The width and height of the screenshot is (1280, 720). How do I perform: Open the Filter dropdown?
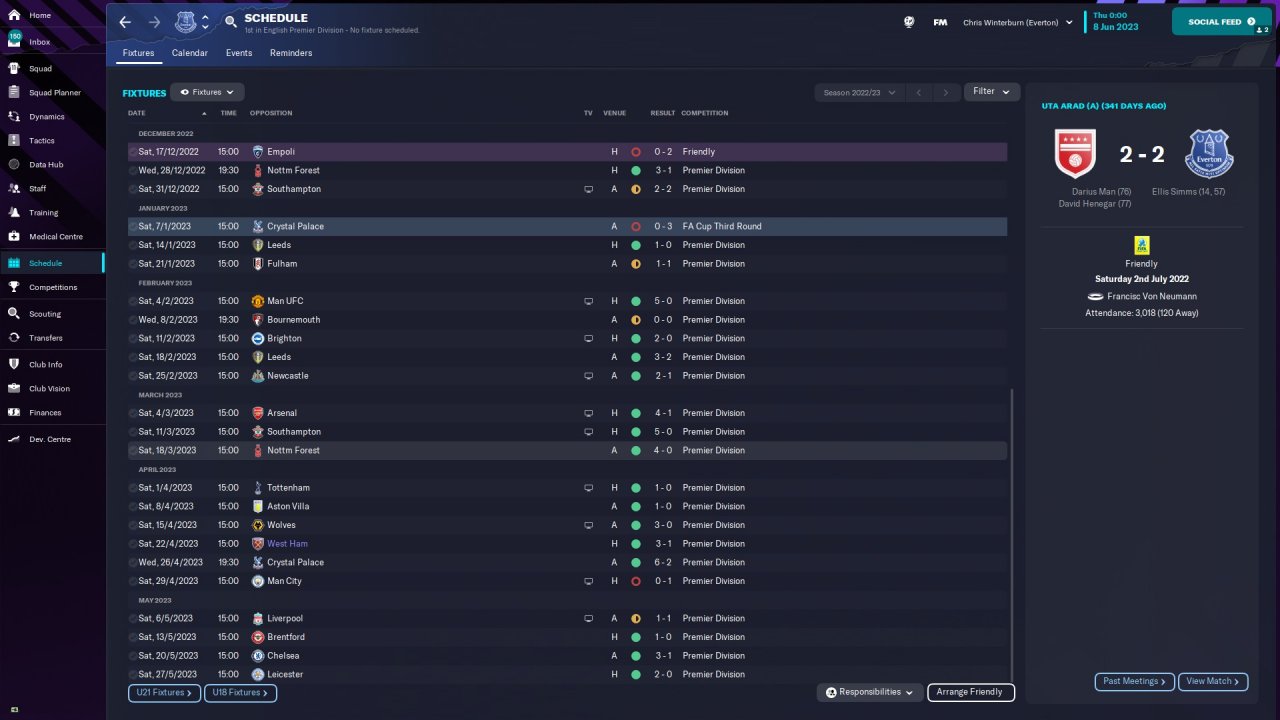pyautogui.click(x=991, y=92)
